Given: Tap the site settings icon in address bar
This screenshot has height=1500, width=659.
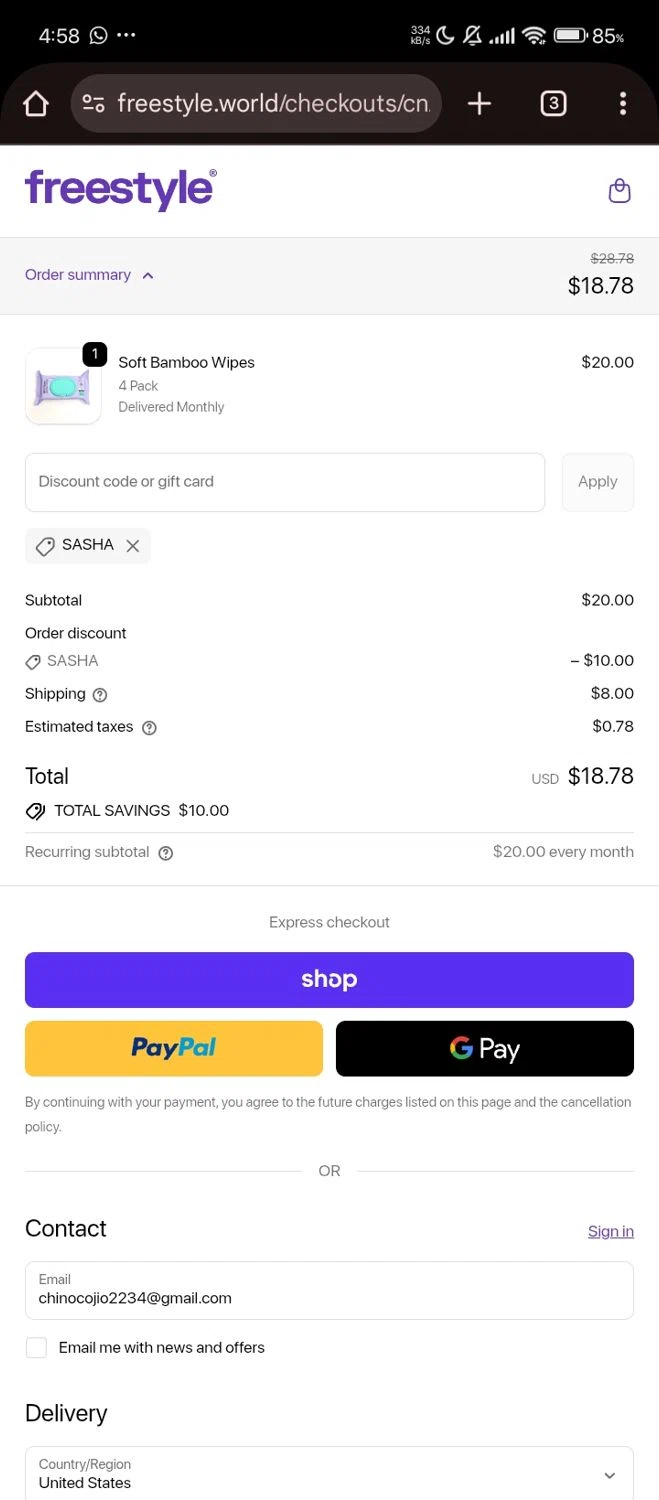Looking at the screenshot, I should (x=94, y=103).
